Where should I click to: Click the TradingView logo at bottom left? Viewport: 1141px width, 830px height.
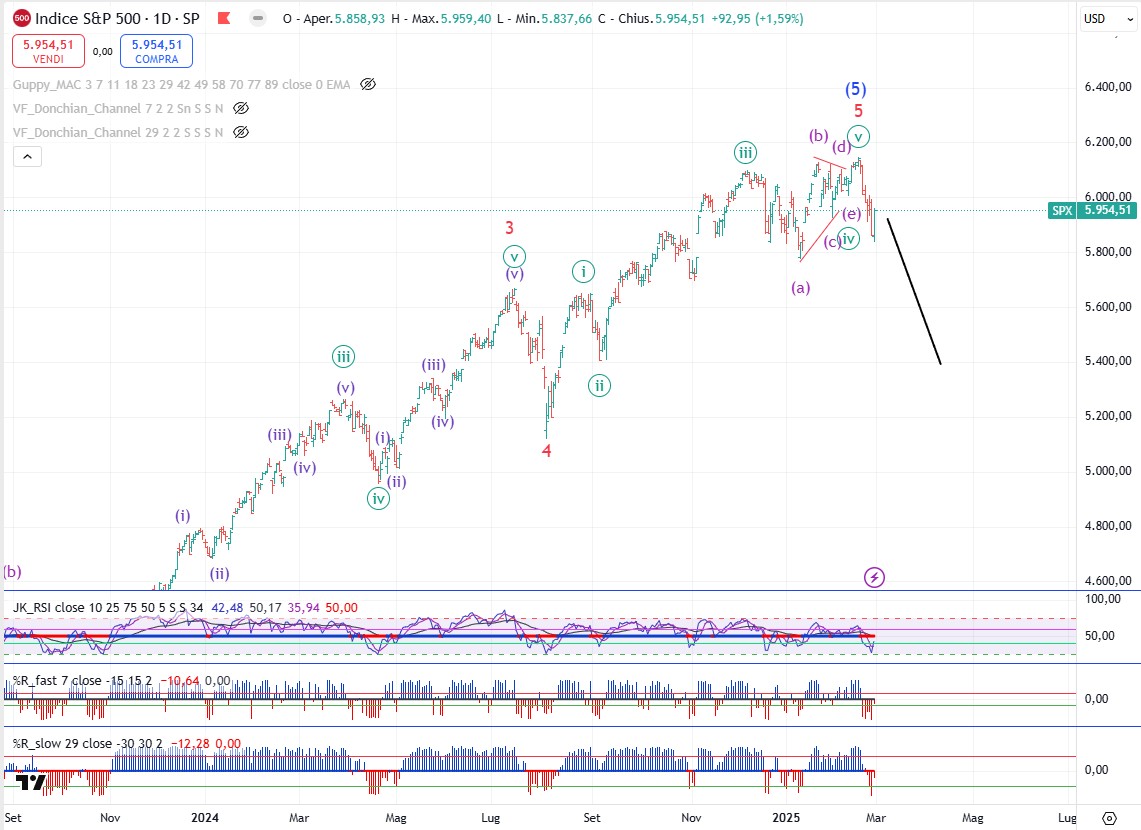point(31,782)
